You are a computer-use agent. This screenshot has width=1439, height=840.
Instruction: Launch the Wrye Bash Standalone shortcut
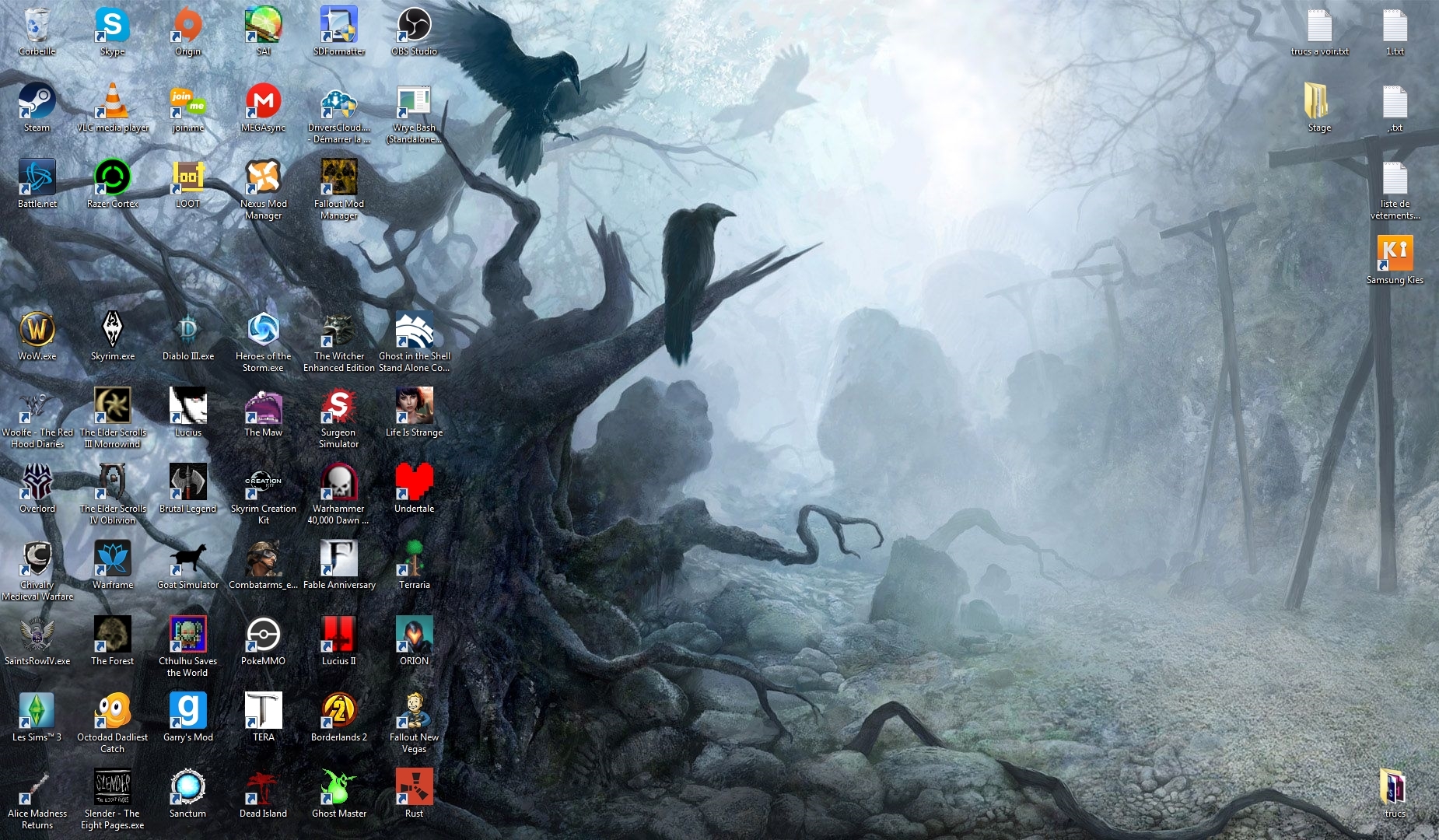click(414, 101)
